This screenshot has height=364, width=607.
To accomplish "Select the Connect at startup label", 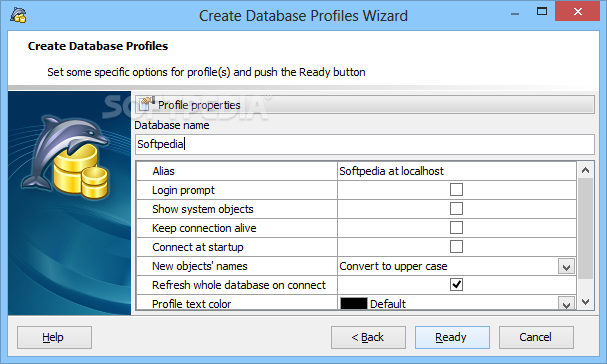I will 198,247.
